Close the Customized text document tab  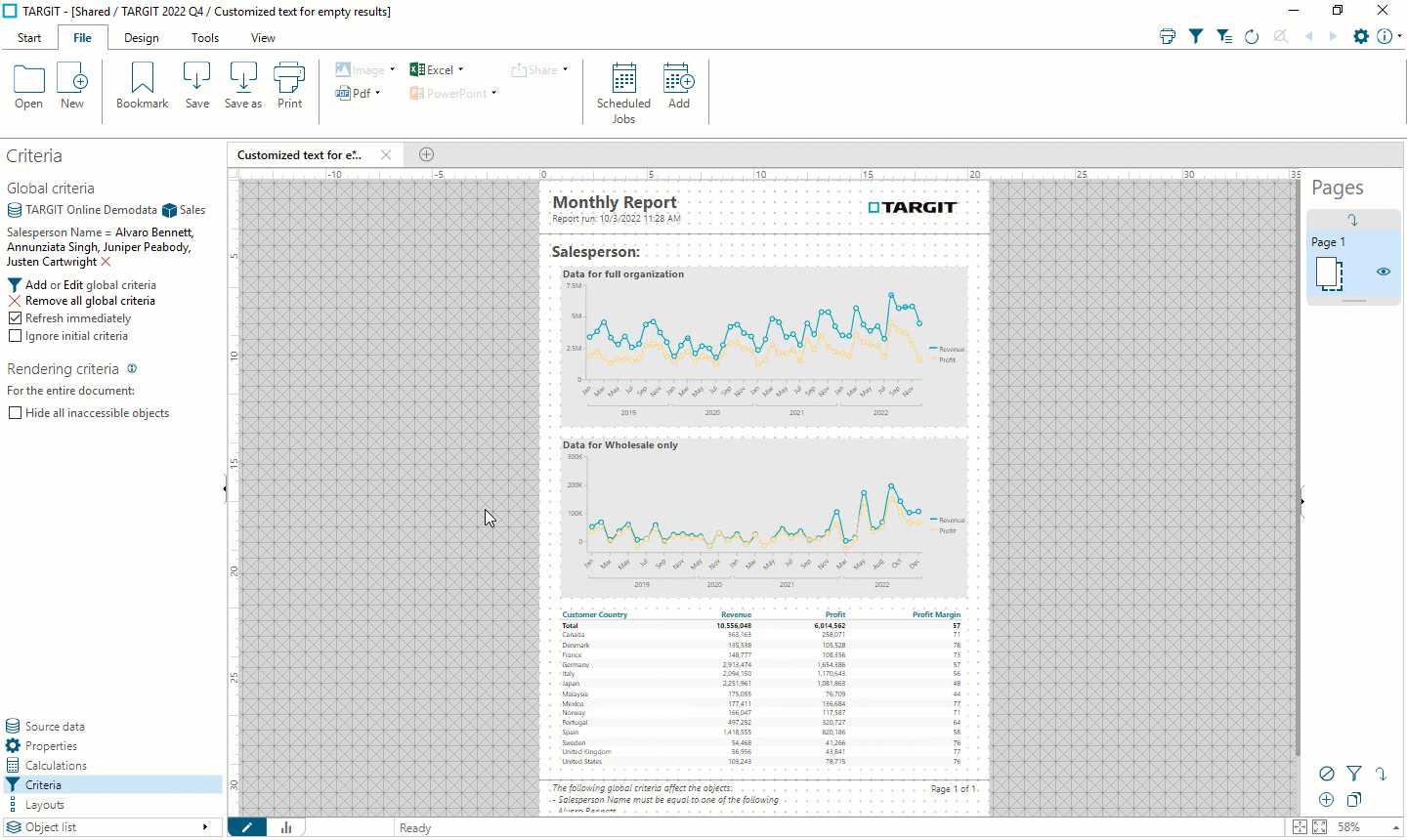pos(386,154)
